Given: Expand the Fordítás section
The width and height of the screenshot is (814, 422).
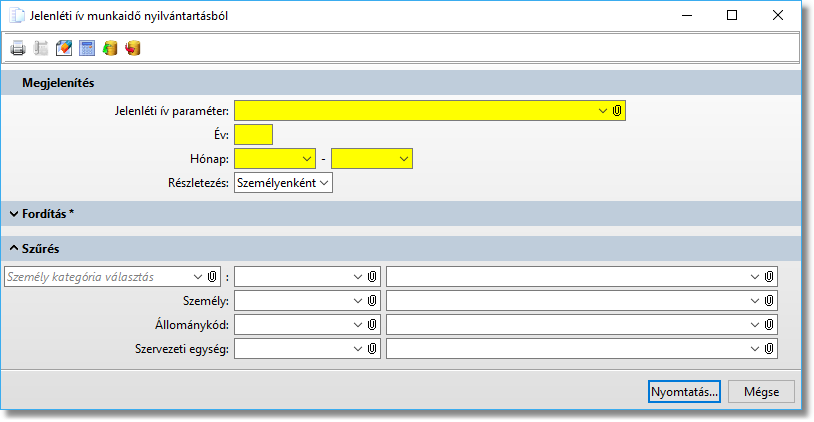Looking at the screenshot, I should [13, 214].
